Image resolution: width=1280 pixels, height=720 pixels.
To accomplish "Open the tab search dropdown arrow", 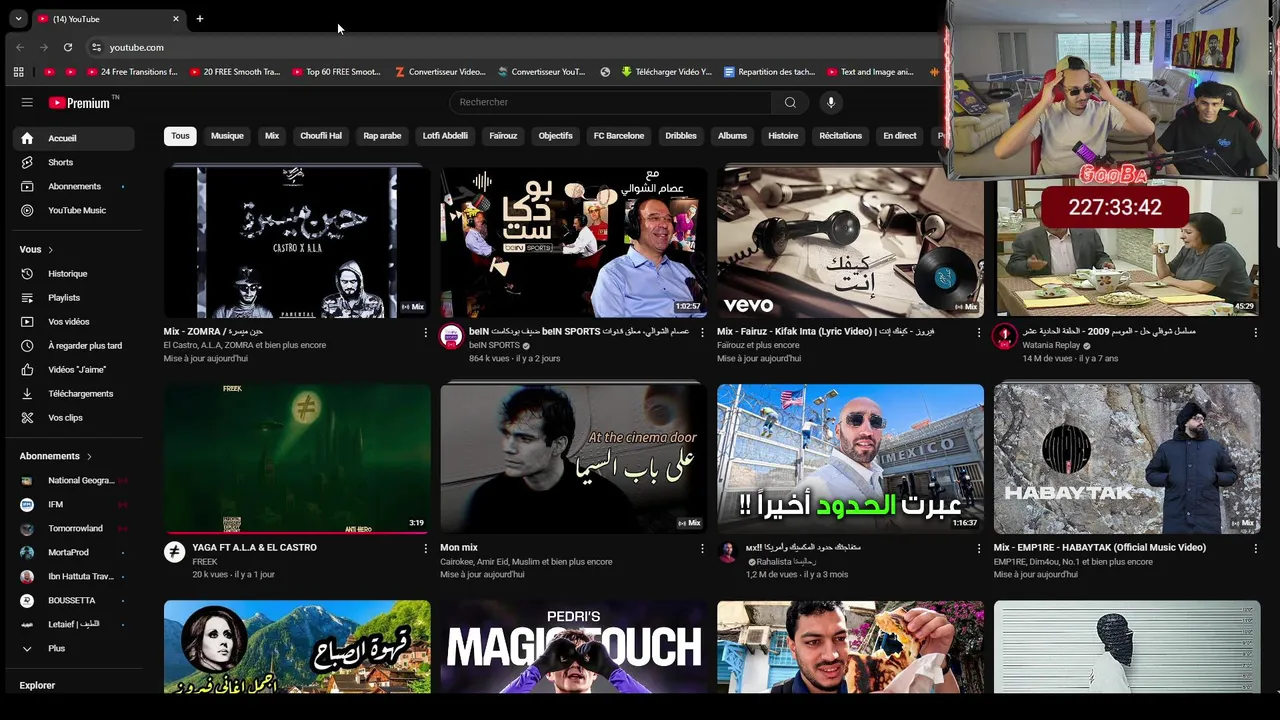I will click(18, 19).
